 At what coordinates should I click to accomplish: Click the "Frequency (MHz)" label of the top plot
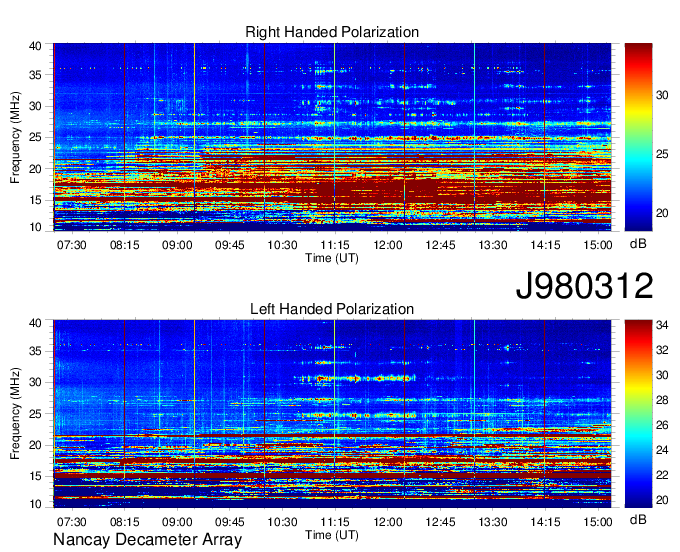click(15, 137)
